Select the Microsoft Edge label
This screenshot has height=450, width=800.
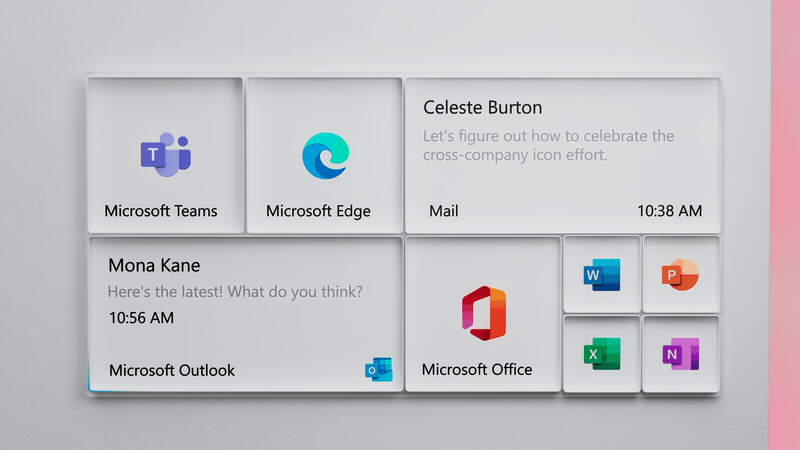(318, 211)
